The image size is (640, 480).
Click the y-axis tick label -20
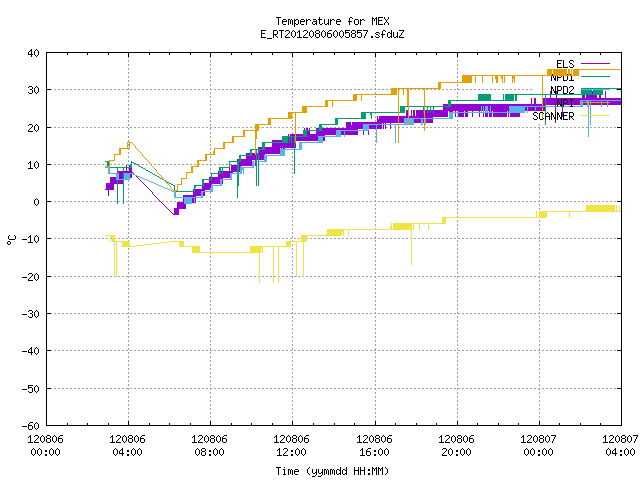31,277
